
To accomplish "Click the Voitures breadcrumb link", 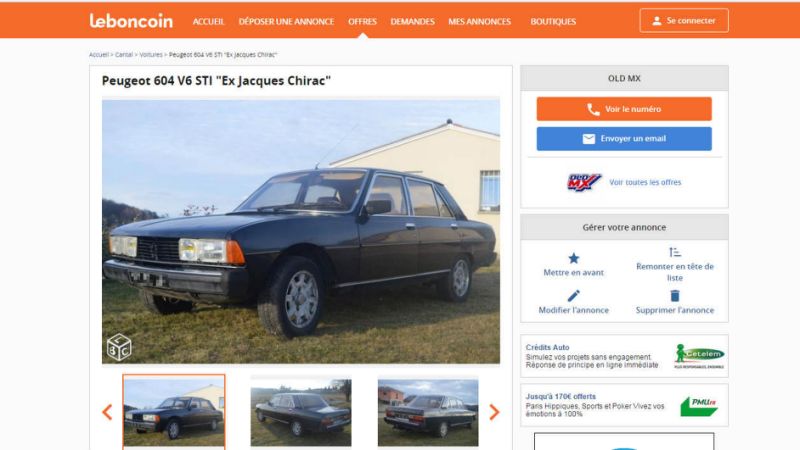I will click(151, 55).
